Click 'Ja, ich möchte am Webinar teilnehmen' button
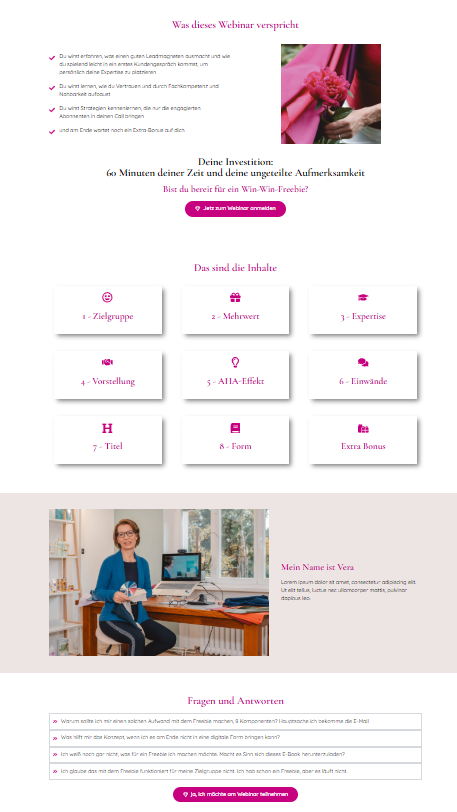This screenshot has height=812, width=457. tap(235, 794)
